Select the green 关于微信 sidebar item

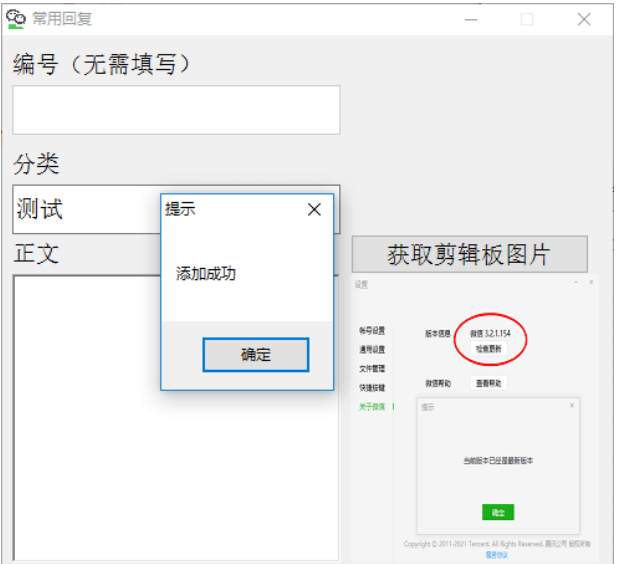(x=372, y=406)
